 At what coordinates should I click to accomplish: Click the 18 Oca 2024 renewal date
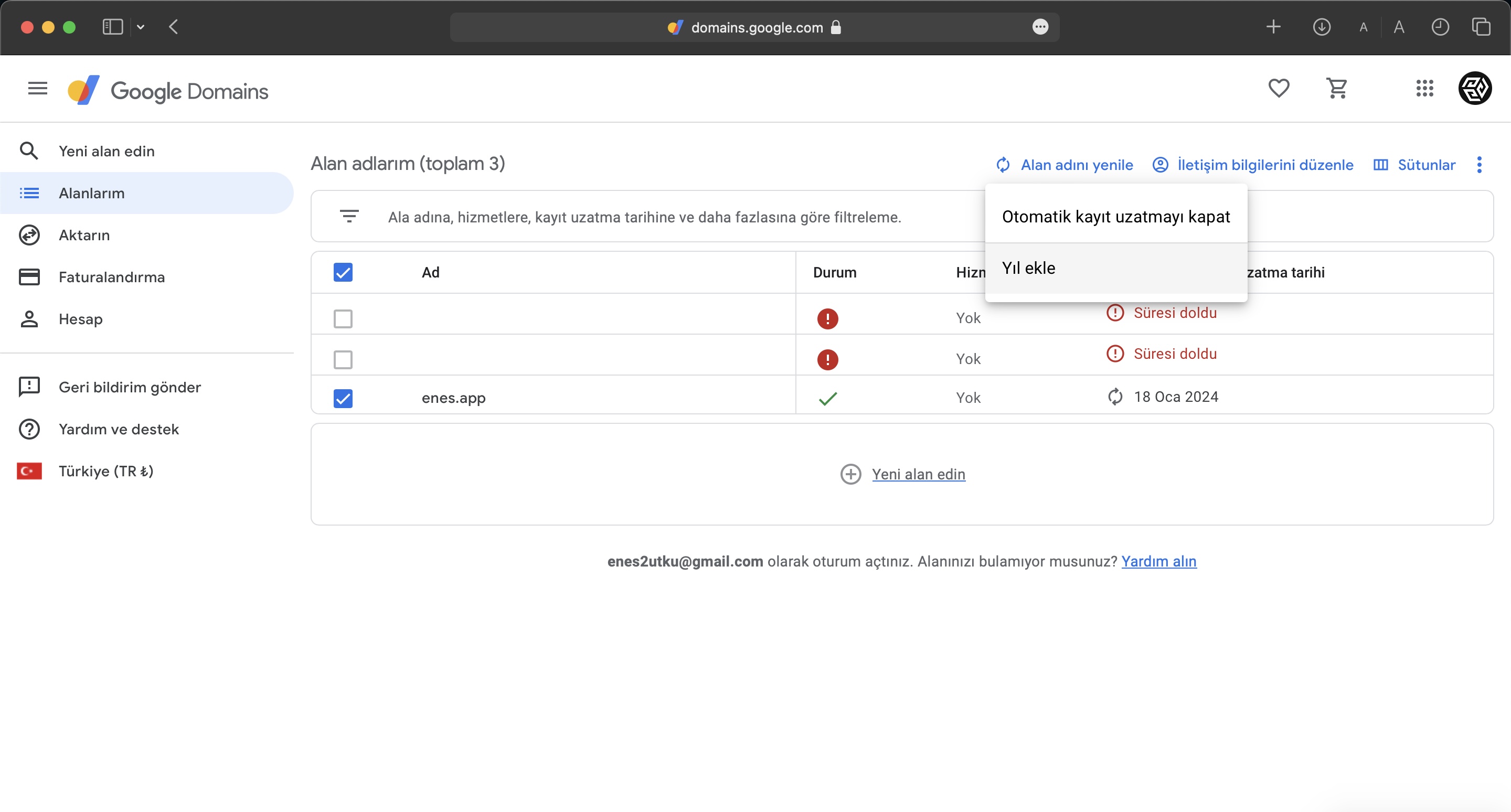[x=1175, y=397]
